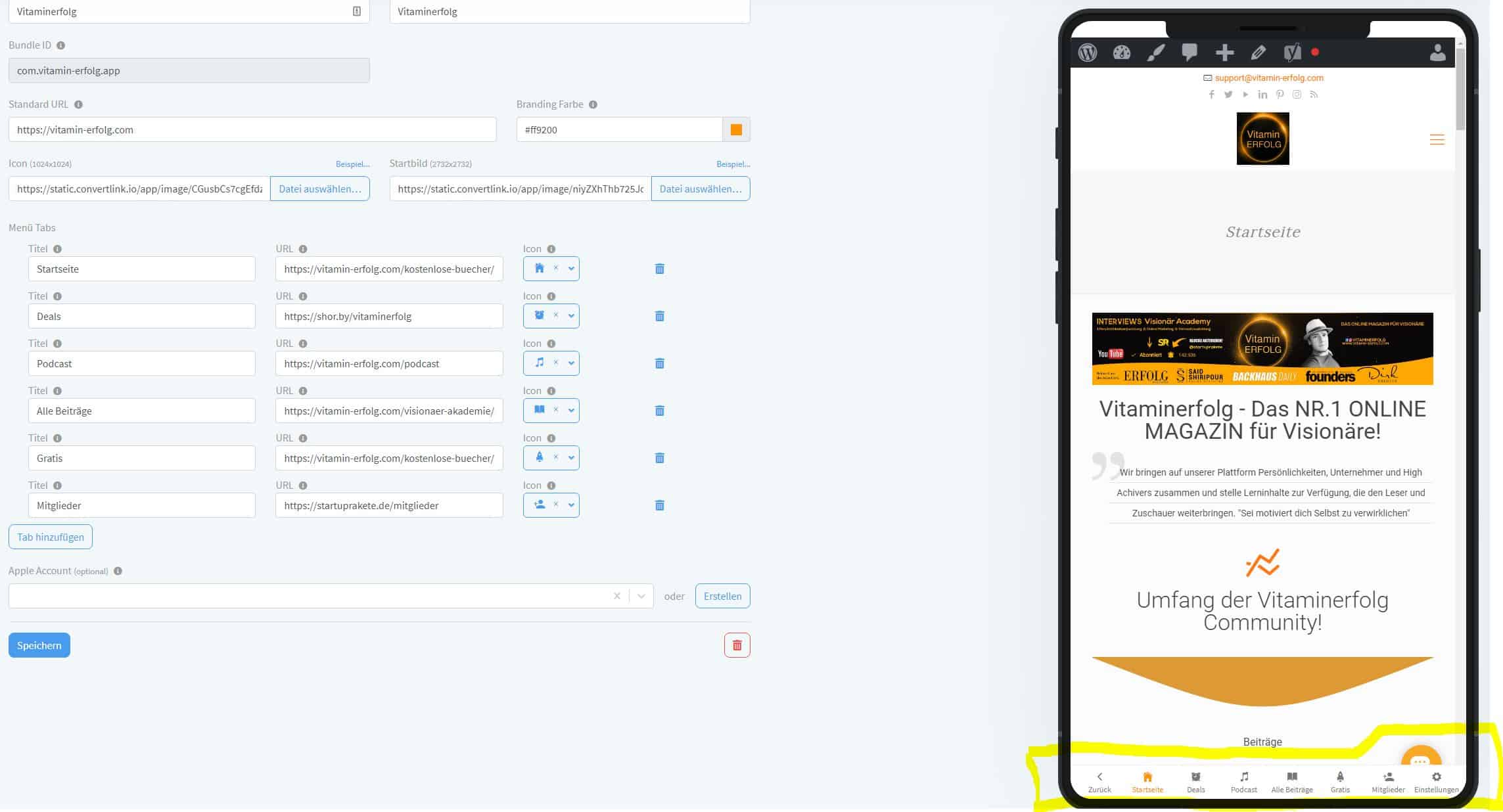Screen dimensions: 1503x812
Task: Click the customize paintbrush icon in admin bar
Action: click(1156, 53)
